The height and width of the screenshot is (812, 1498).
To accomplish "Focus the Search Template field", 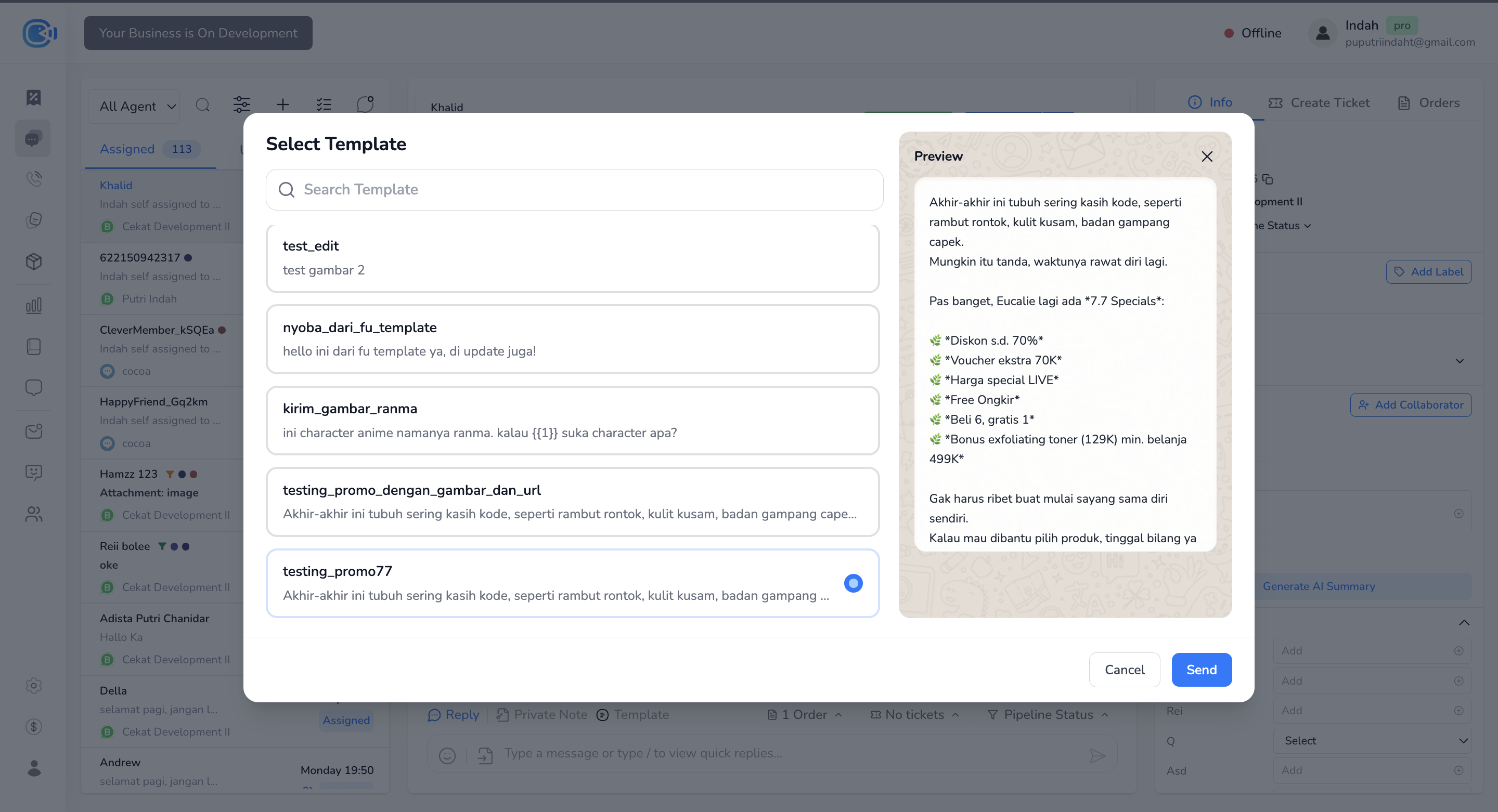I will coord(574,190).
